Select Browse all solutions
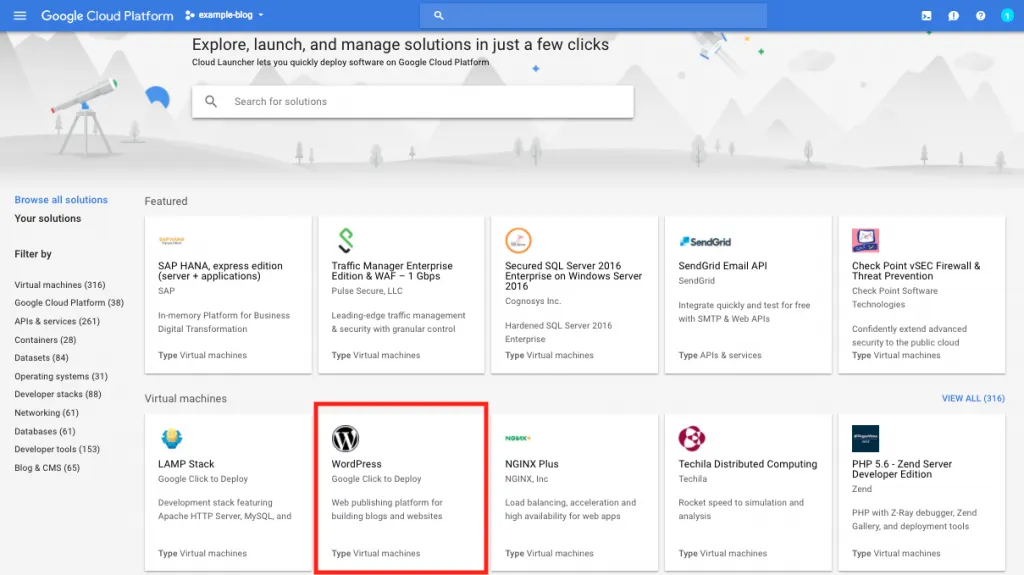This screenshot has width=1024, height=575. (61, 200)
